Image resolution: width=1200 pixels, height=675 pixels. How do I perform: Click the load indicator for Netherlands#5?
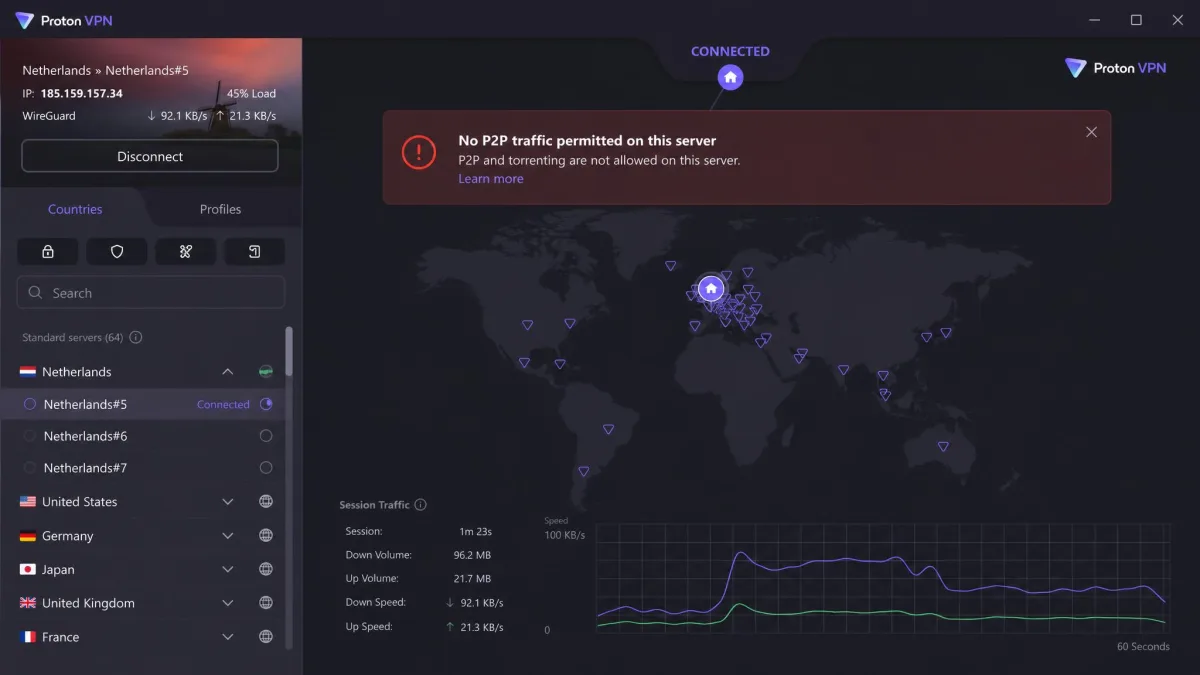tap(266, 404)
